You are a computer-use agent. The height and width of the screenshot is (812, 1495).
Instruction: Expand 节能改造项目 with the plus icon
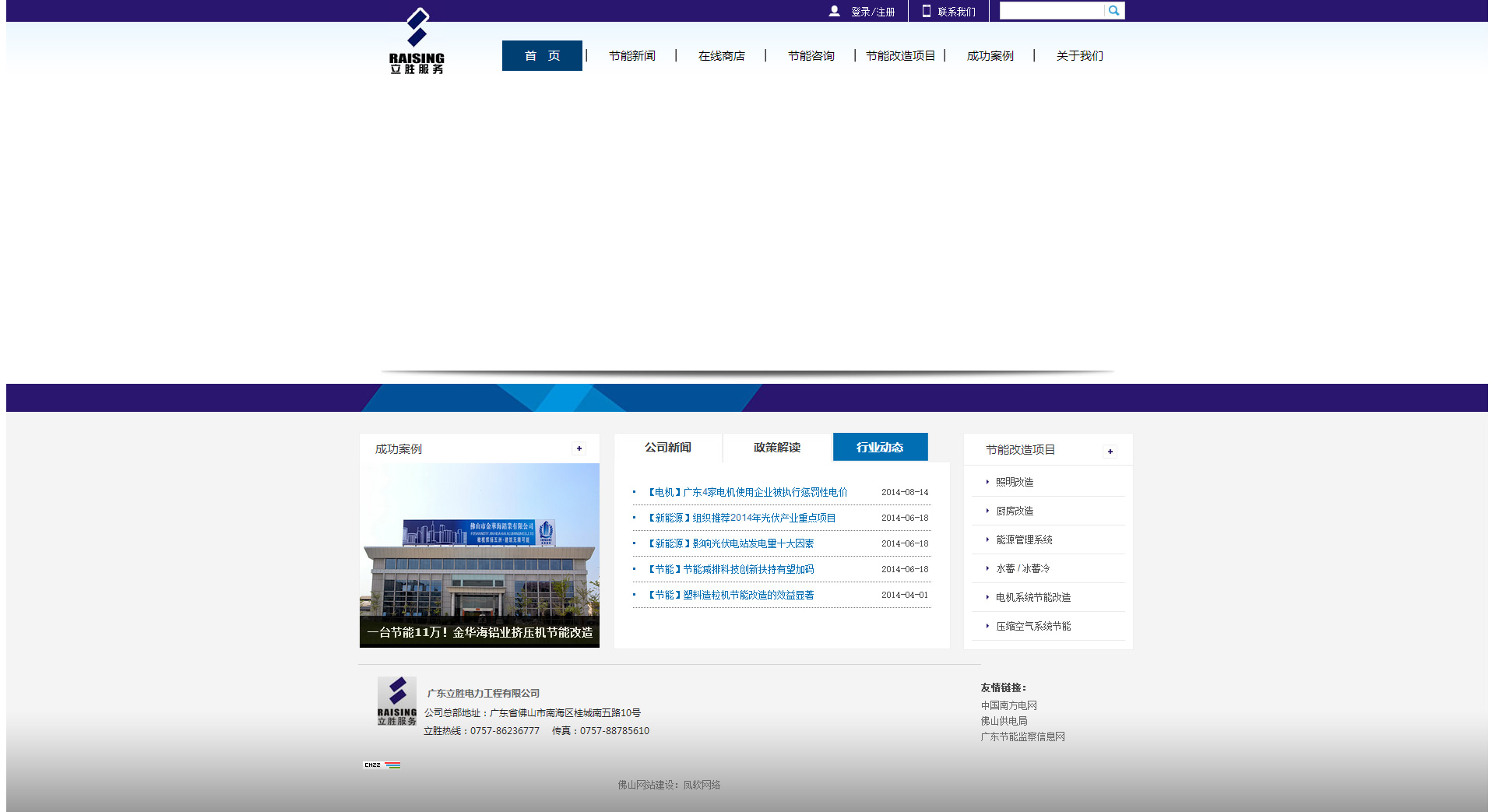click(1110, 452)
